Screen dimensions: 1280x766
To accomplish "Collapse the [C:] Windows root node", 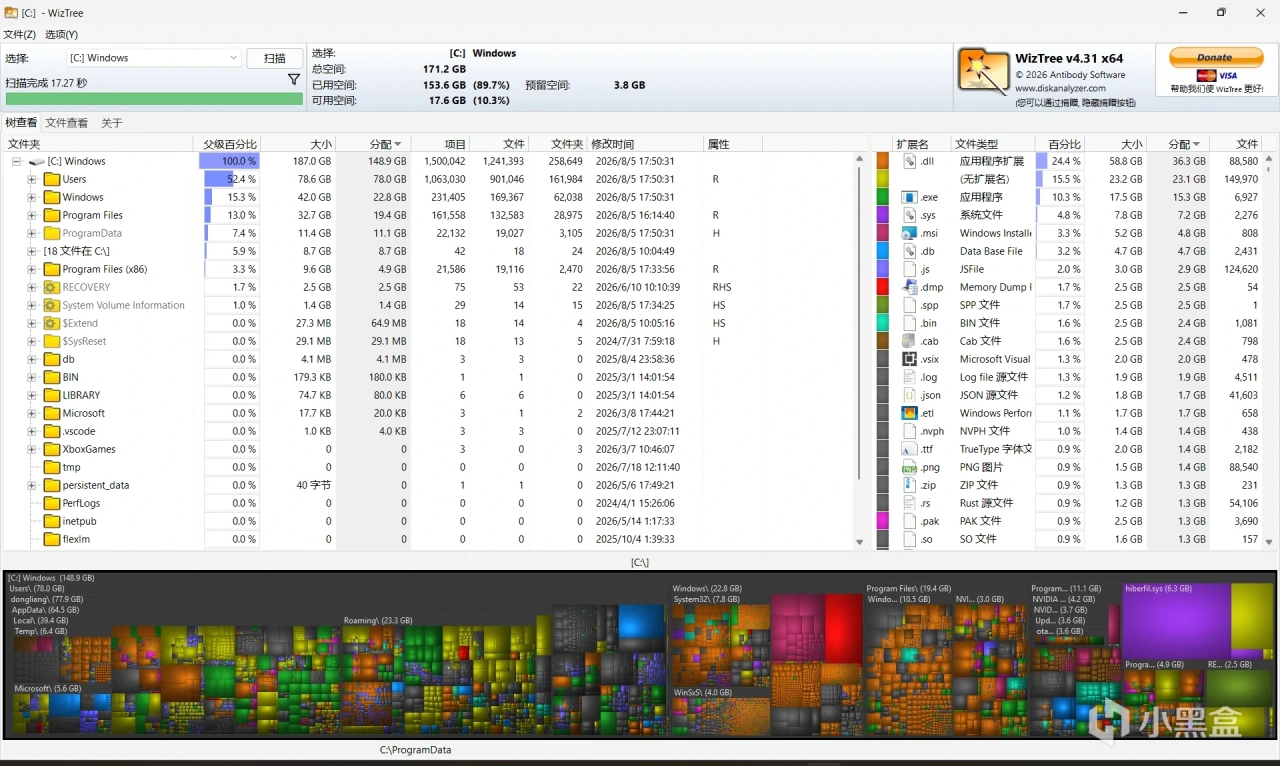I will [x=16, y=161].
